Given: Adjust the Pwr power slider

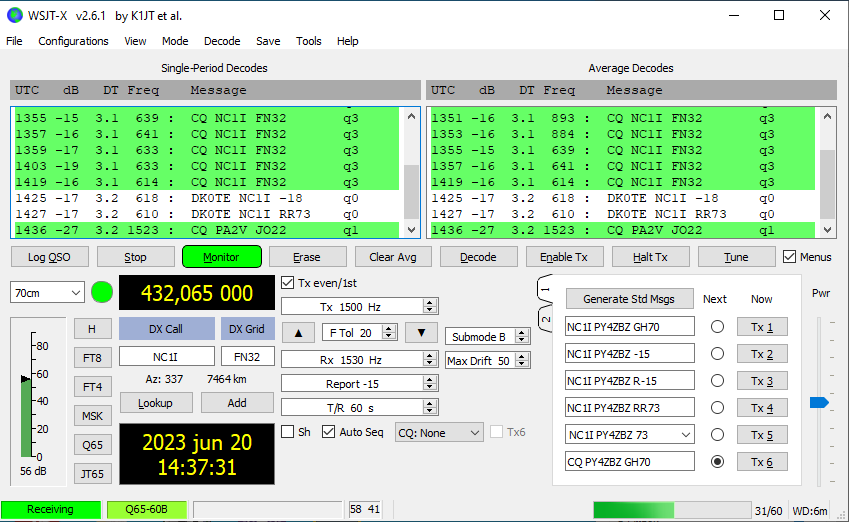Looking at the screenshot, I should pyautogui.click(x=819, y=402).
